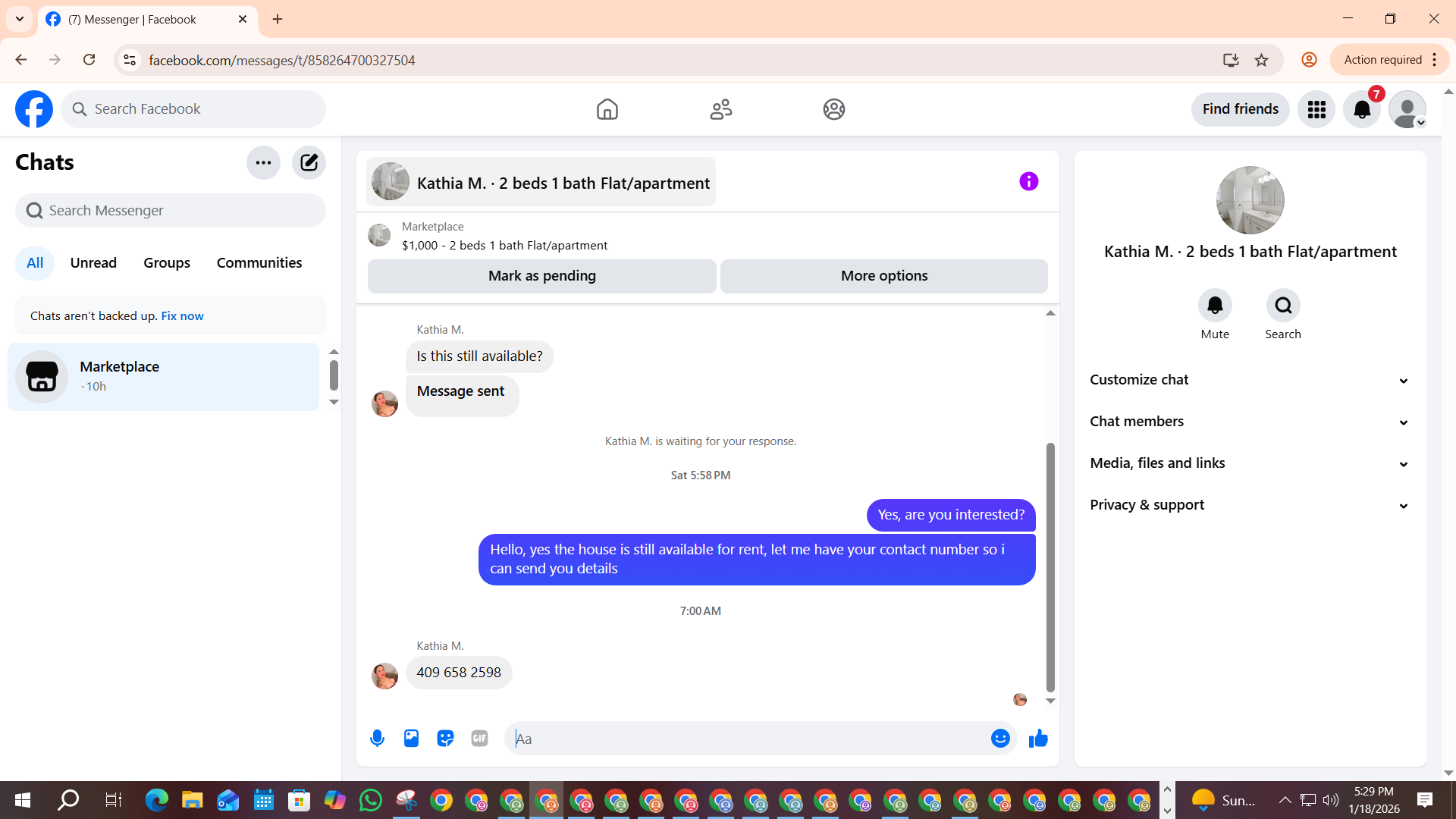Expand the Chat members section
Image resolution: width=1456 pixels, height=819 pixels.
[x=1250, y=422]
